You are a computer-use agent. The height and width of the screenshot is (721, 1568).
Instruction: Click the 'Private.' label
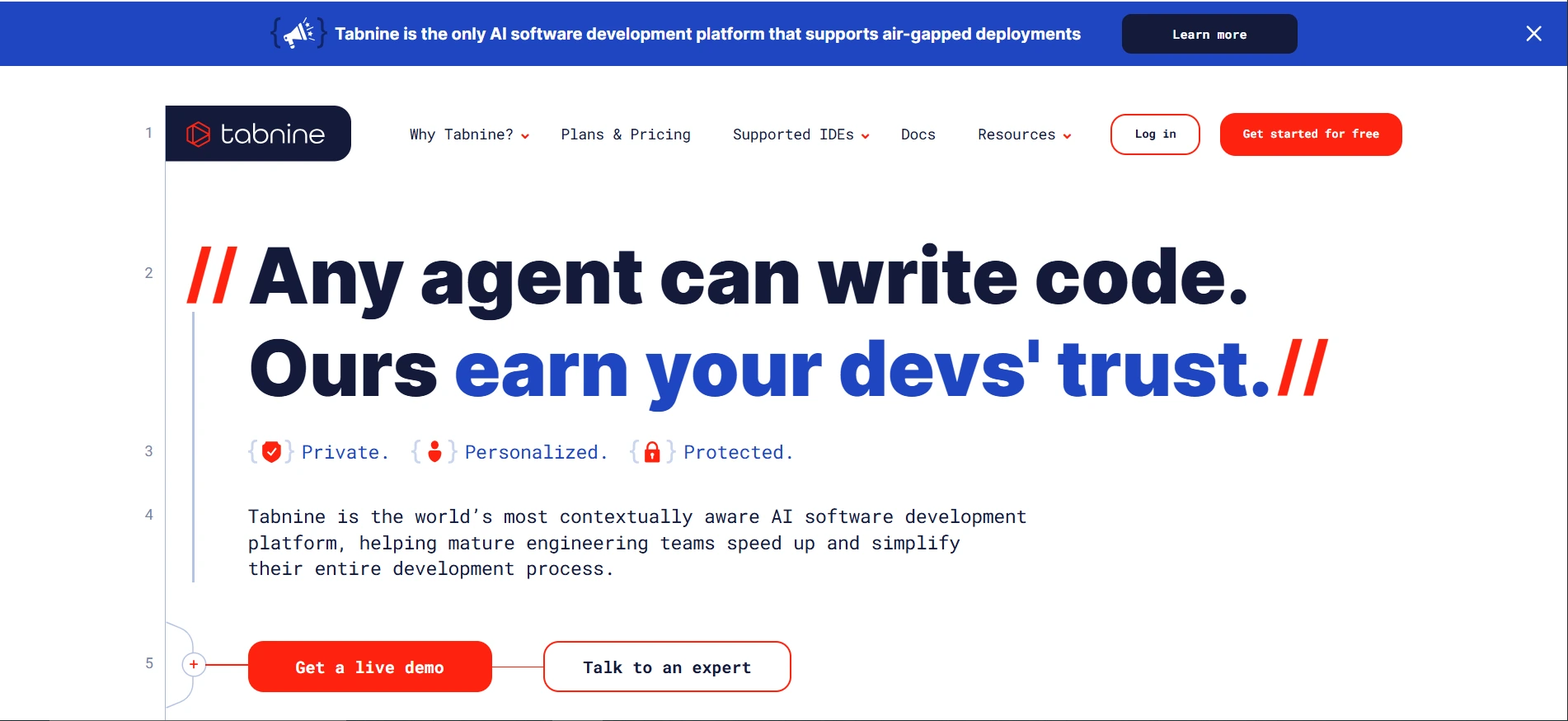(x=345, y=452)
